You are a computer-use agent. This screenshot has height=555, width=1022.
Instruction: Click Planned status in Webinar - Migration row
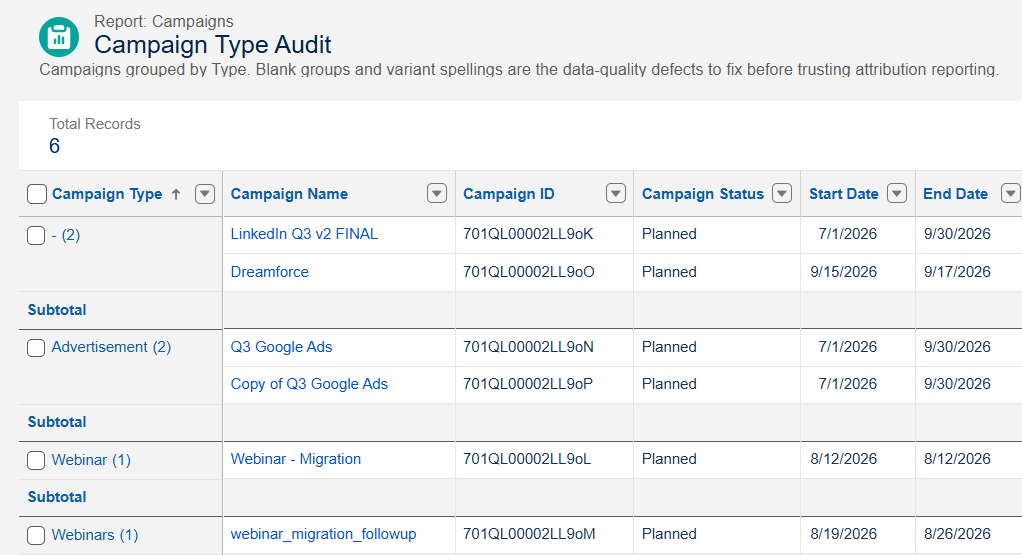tap(669, 459)
